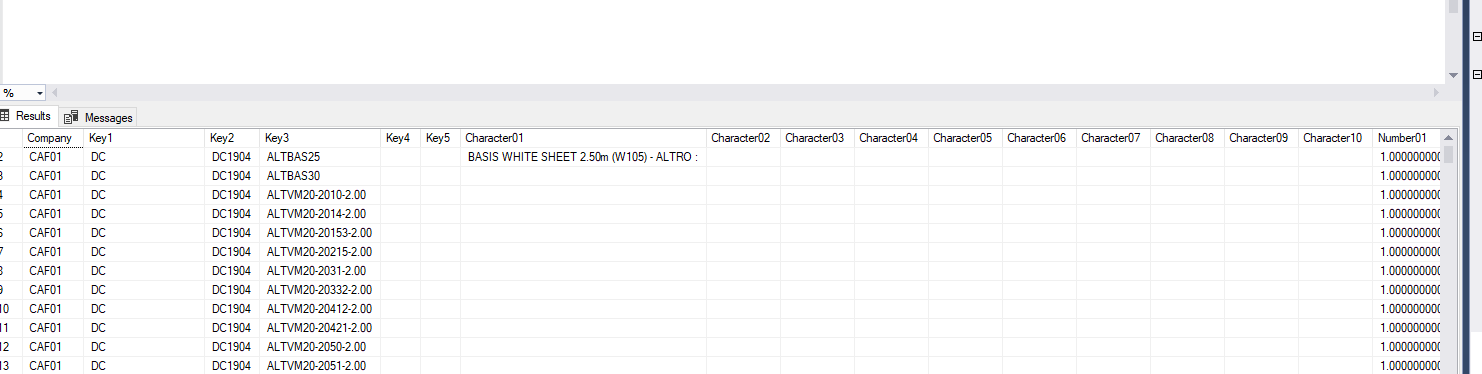Click the ALTVM20-2051-2.00 cell
The image size is (1482, 374).
pos(320,365)
